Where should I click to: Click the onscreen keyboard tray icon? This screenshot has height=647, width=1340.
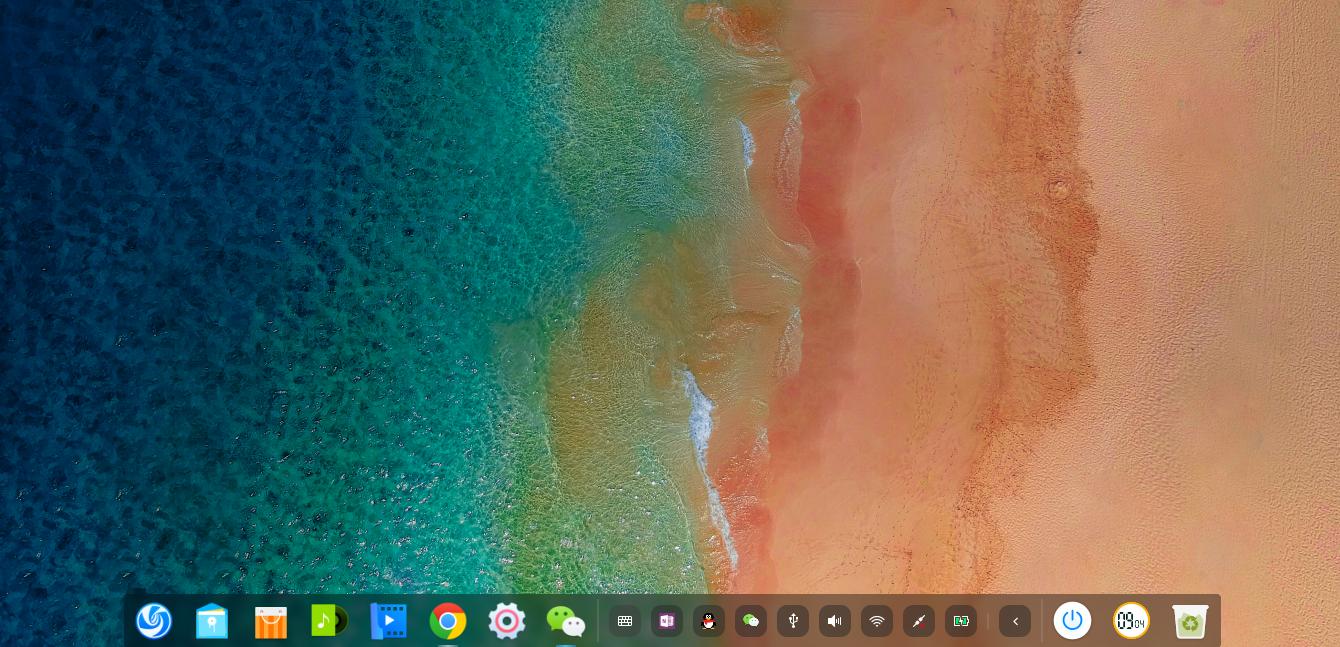[625, 621]
